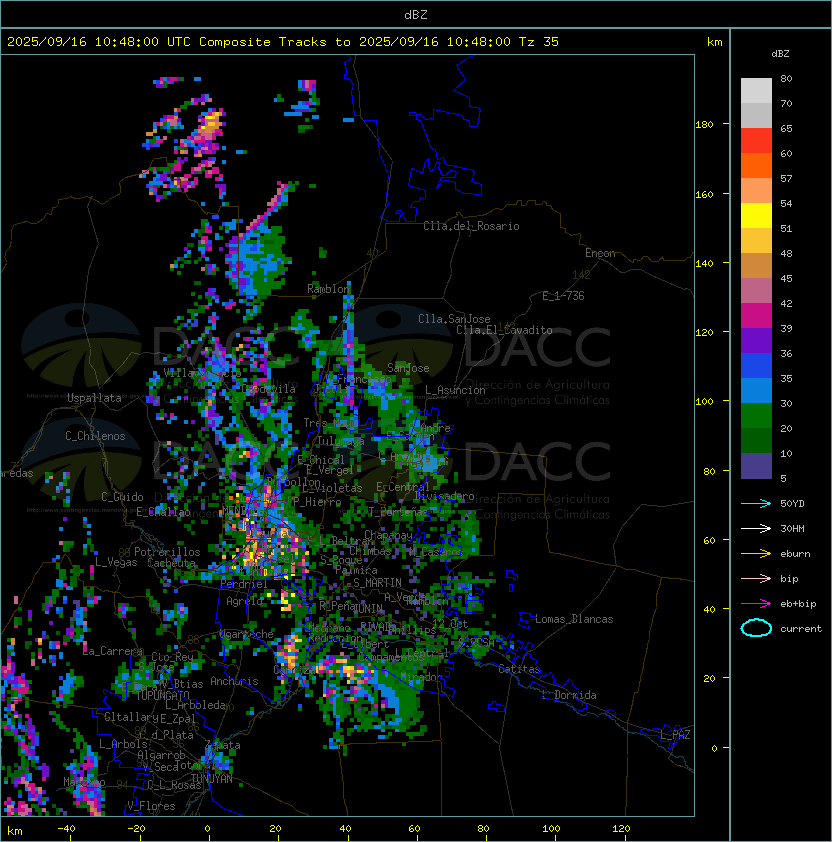Pick the slate purple 5-10 dBZ swatch
The height and width of the screenshot is (842, 832).
click(756, 466)
